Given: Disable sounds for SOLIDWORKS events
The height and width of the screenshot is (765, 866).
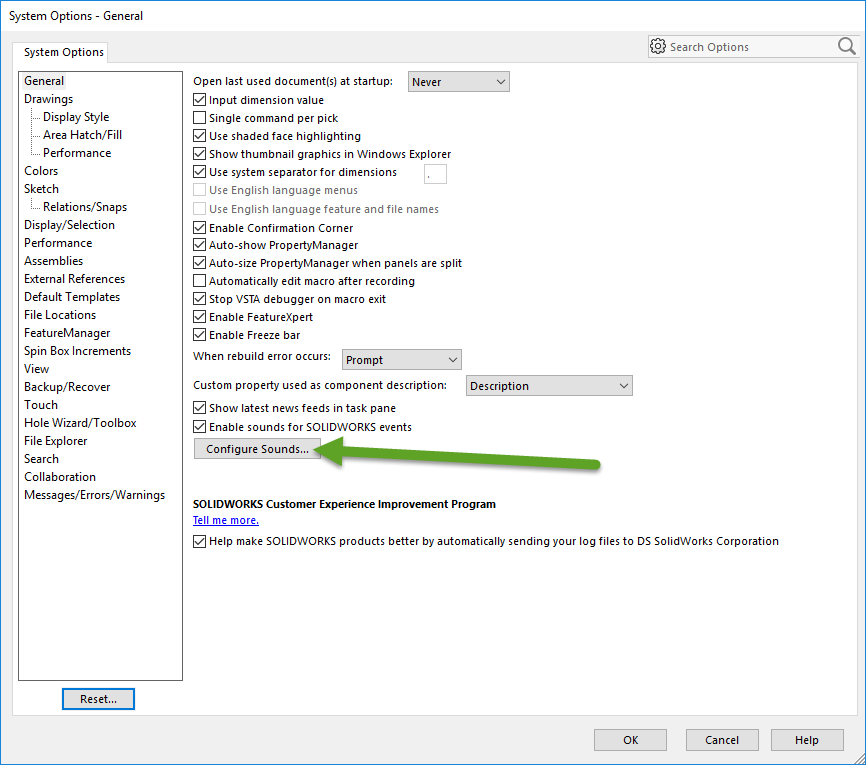Looking at the screenshot, I should [199, 427].
